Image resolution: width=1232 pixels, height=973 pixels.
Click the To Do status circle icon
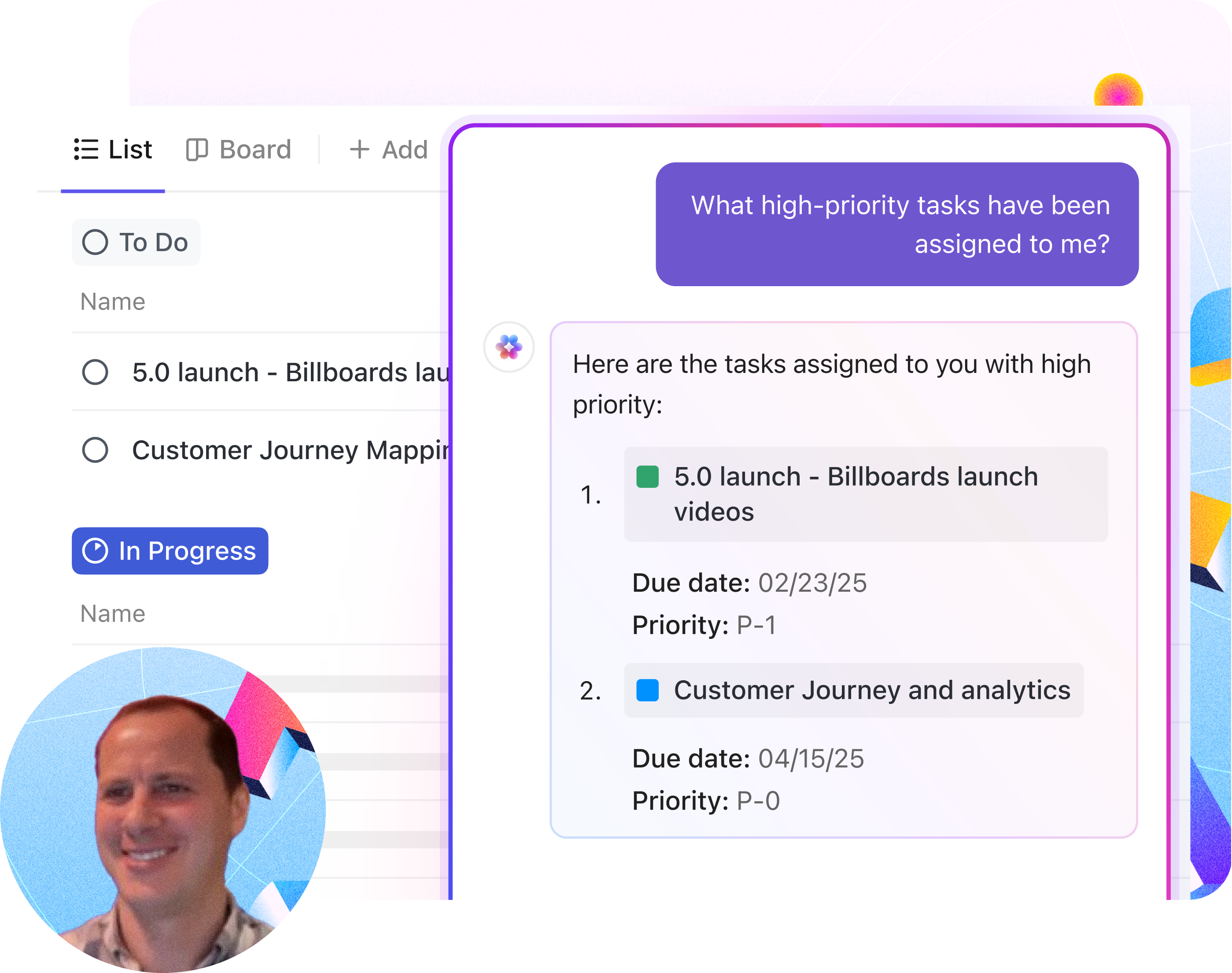pyautogui.click(x=95, y=242)
